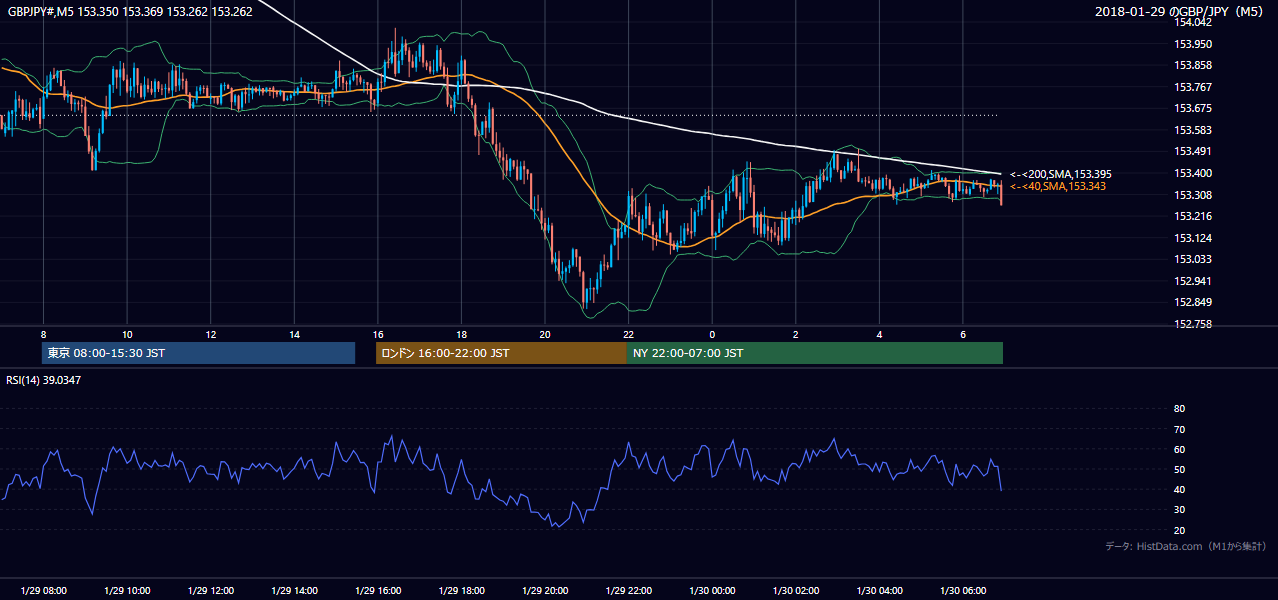This screenshot has height=600, width=1278.
Task: Click hour 18 on price chart axis
Action: tap(461, 334)
